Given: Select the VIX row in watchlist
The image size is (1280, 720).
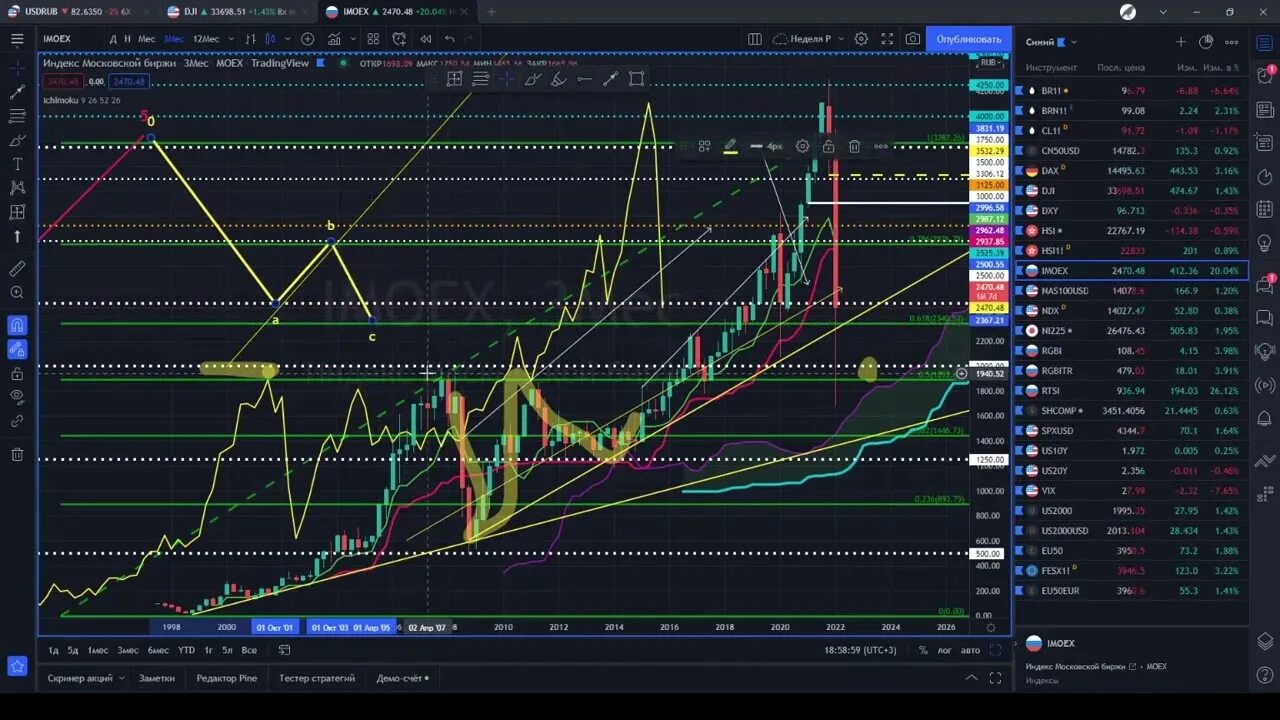Looking at the screenshot, I should click(1131, 491).
